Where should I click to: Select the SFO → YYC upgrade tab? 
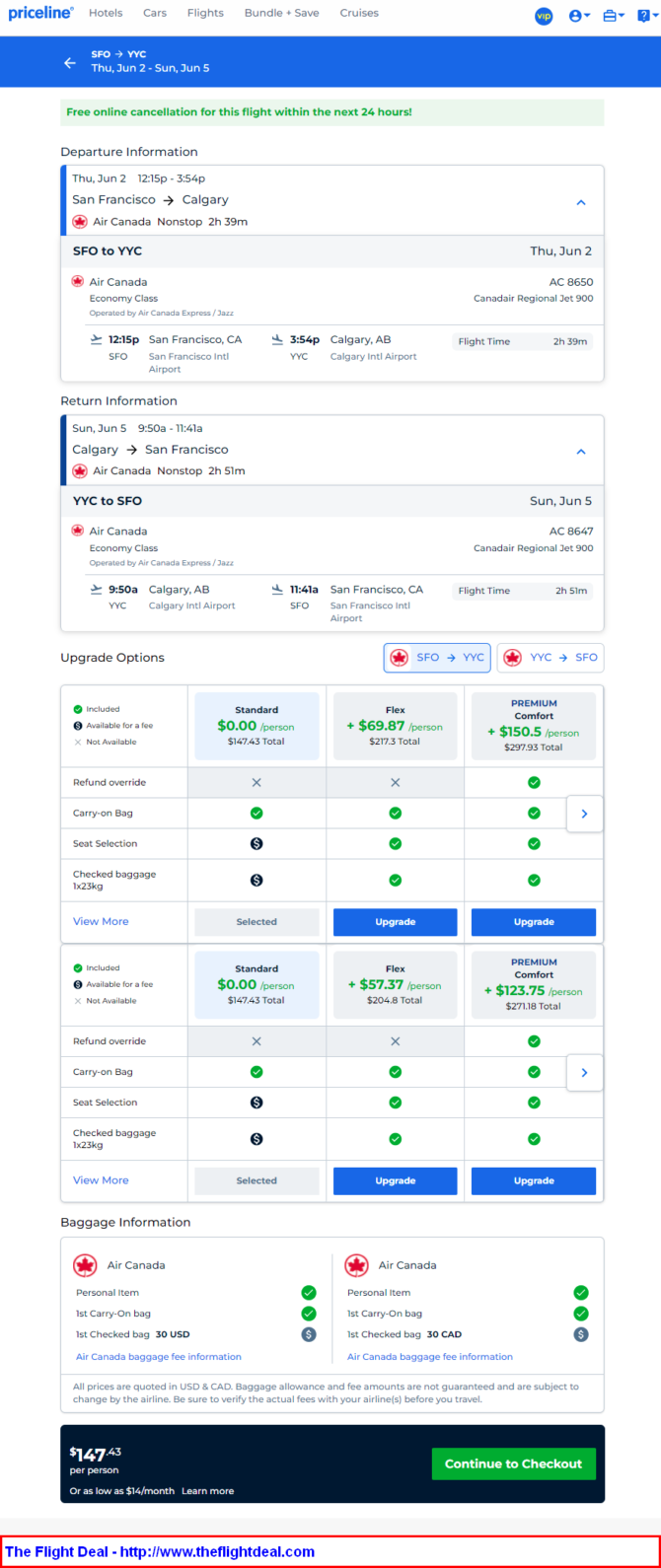[437, 658]
